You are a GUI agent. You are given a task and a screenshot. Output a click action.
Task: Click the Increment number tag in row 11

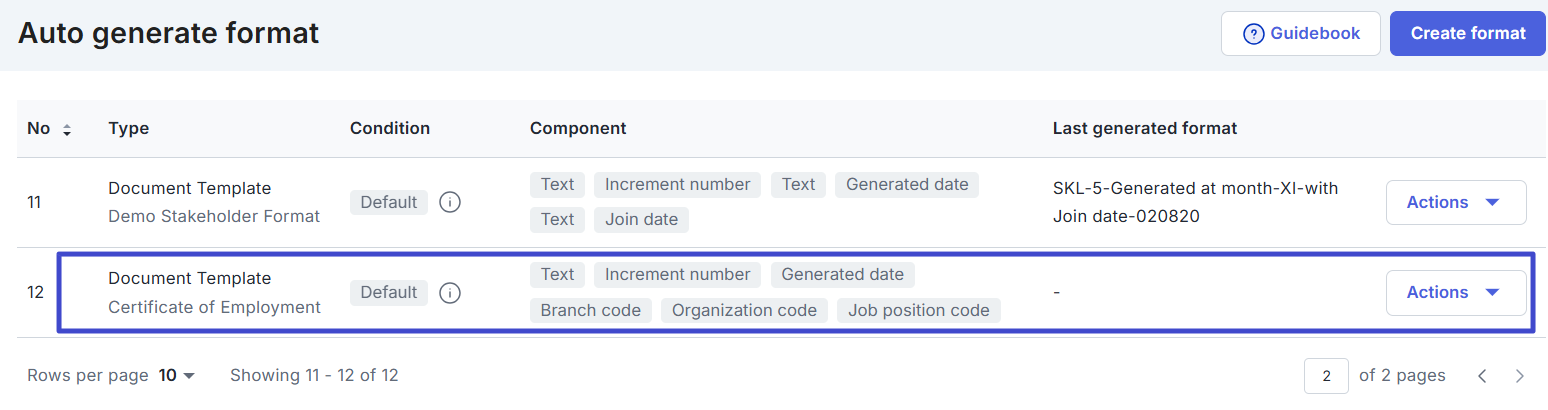point(677,185)
